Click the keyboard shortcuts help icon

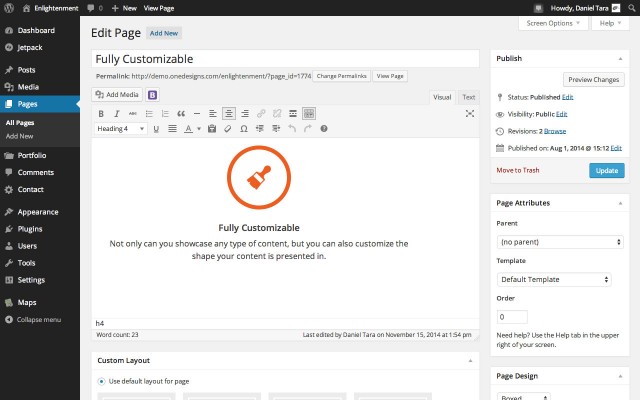[x=324, y=129]
